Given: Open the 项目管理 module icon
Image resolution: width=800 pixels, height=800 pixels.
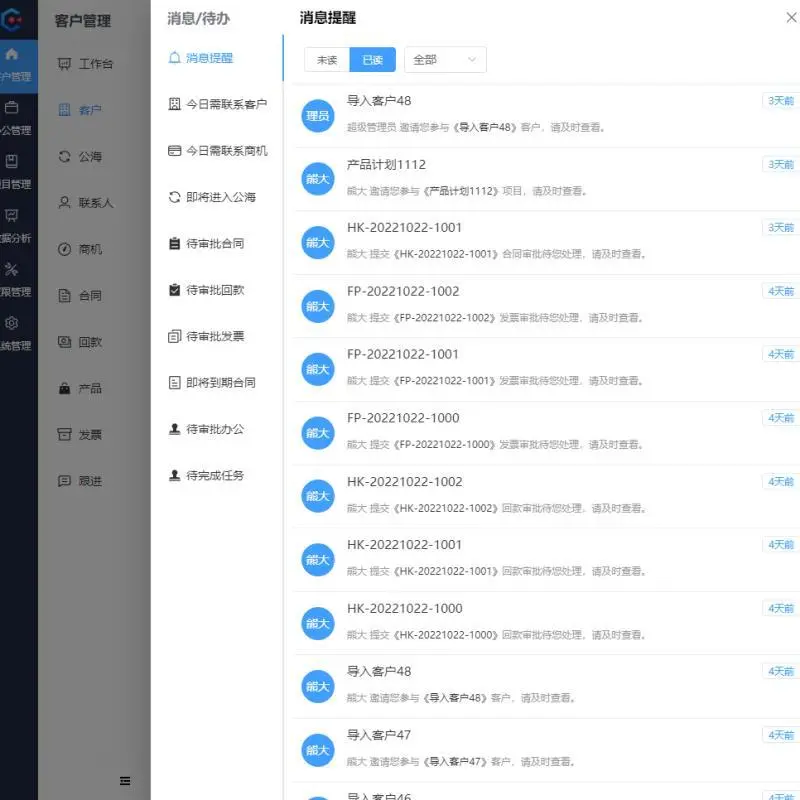Looking at the screenshot, I should pyautogui.click(x=13, y=161).
